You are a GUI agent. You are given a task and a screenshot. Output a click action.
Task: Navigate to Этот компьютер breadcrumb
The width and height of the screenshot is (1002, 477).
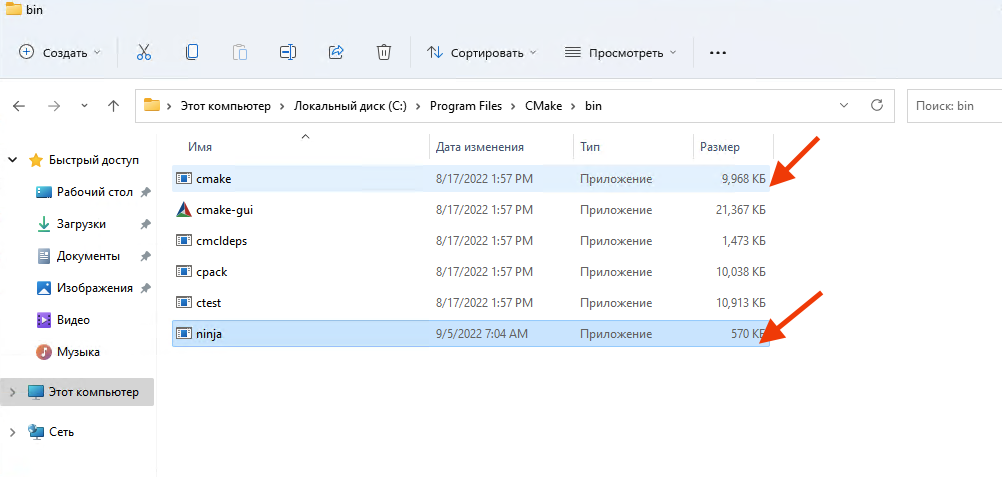click(x=226, y=106)
